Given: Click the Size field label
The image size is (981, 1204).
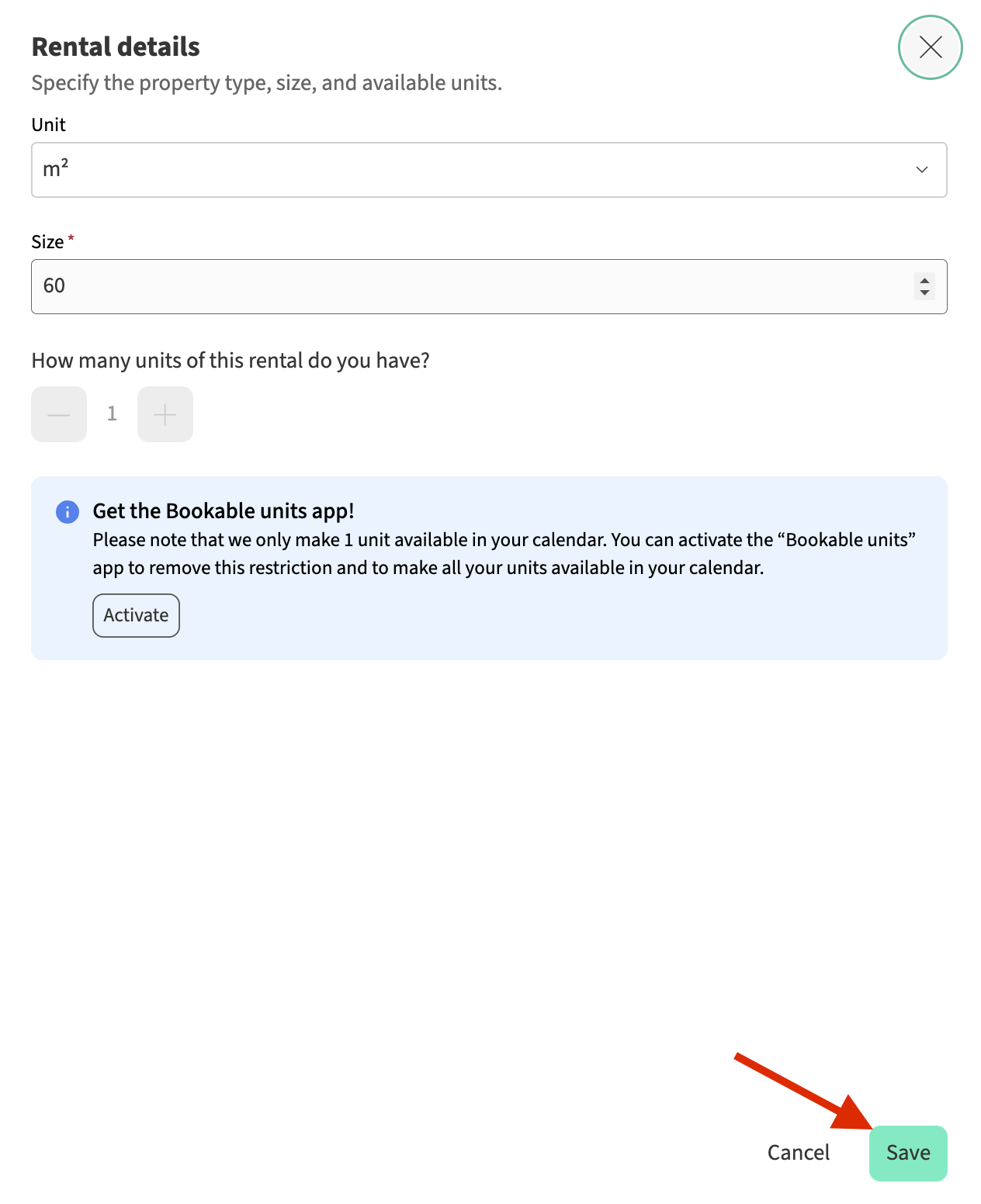Looking at the screenshot, I should 47,242.
